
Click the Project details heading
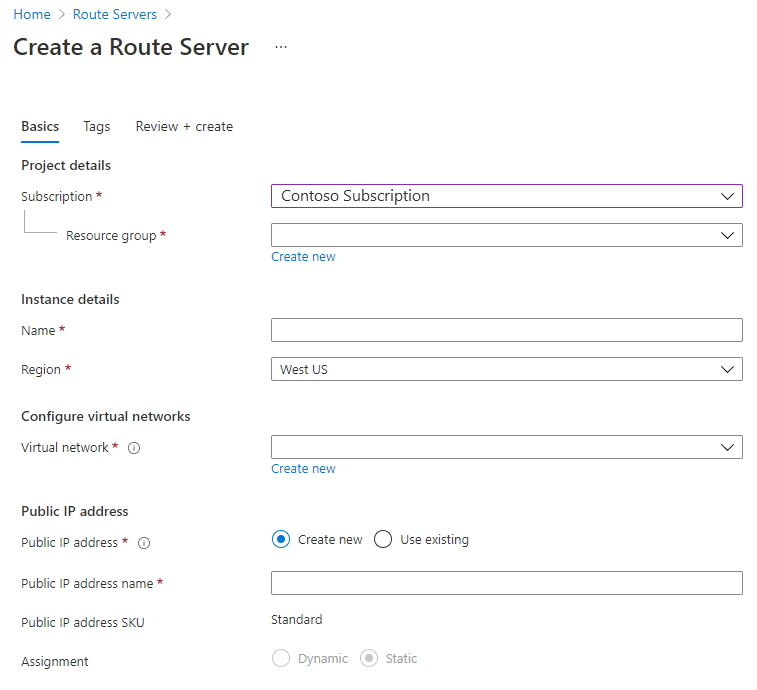coord(66,166)
